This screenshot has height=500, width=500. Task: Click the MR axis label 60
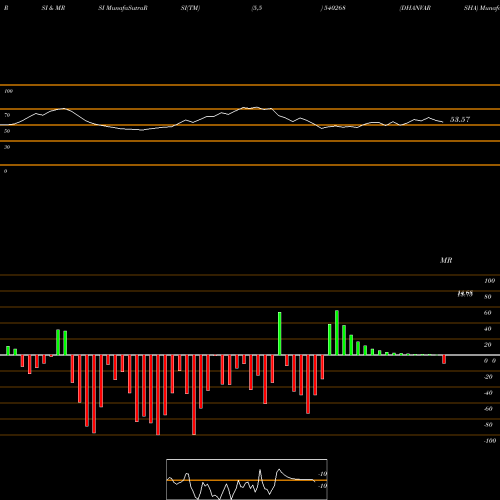[487, 313]
